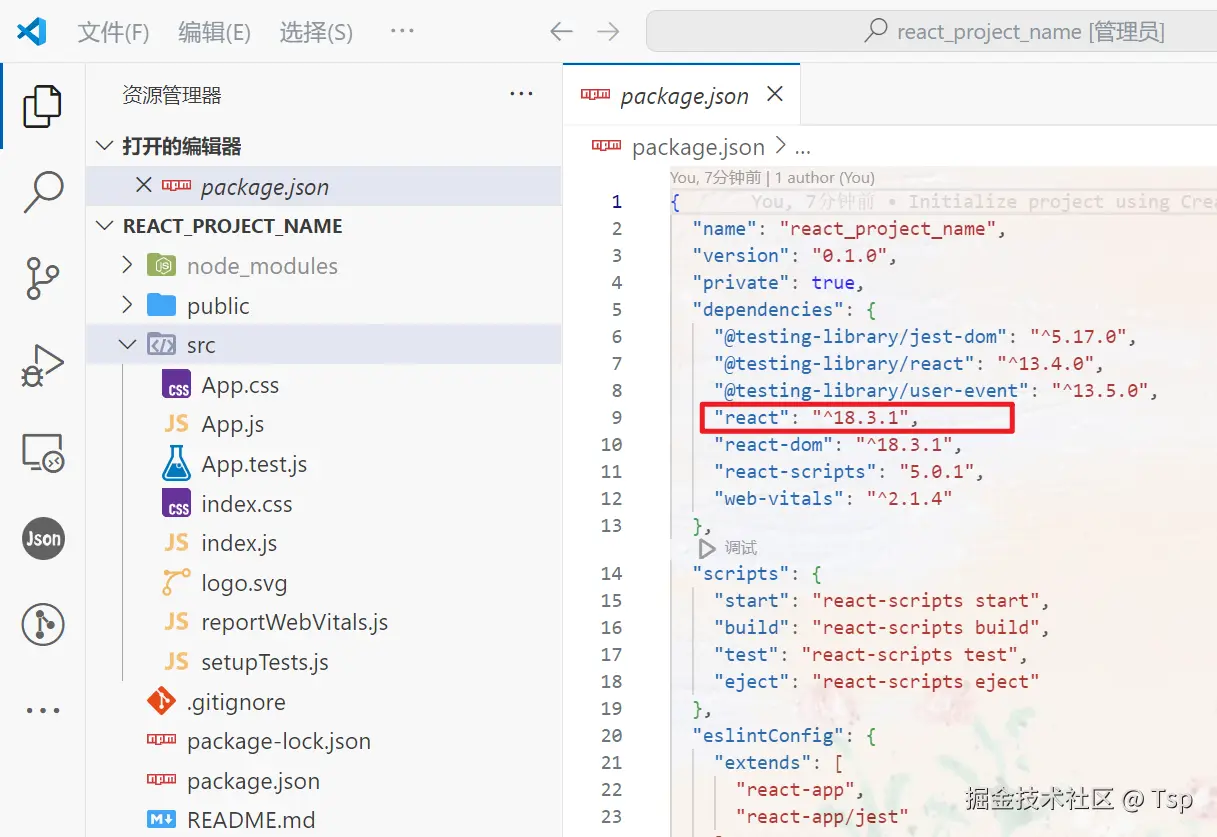Click the debug play icon above scripts
Viewport: 1217px width, 837px height.
click(707, 548)
